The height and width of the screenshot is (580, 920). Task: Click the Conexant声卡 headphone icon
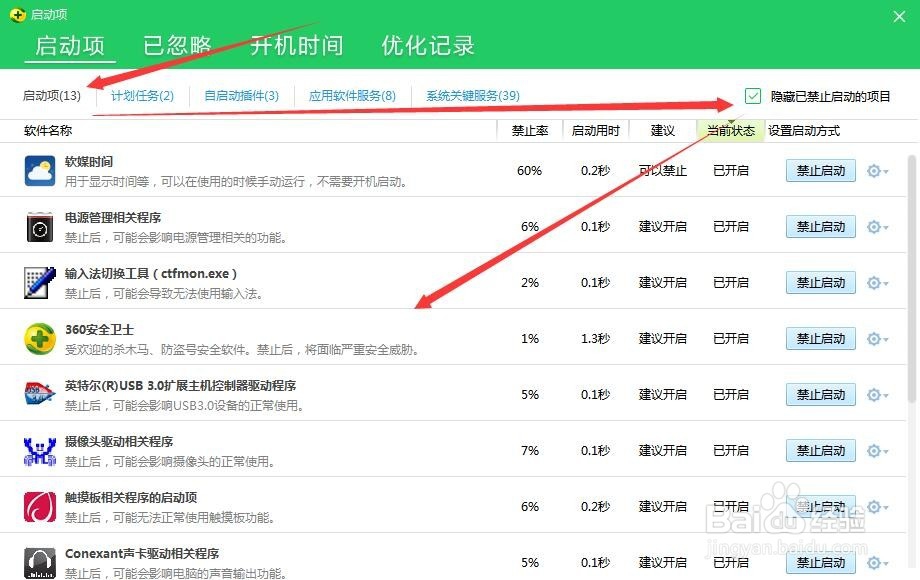[40, 563]
